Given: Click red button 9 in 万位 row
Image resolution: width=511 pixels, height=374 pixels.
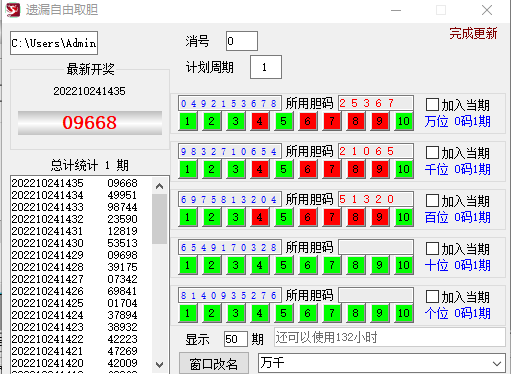Looking at the screenshot, I should pos(379,121).
